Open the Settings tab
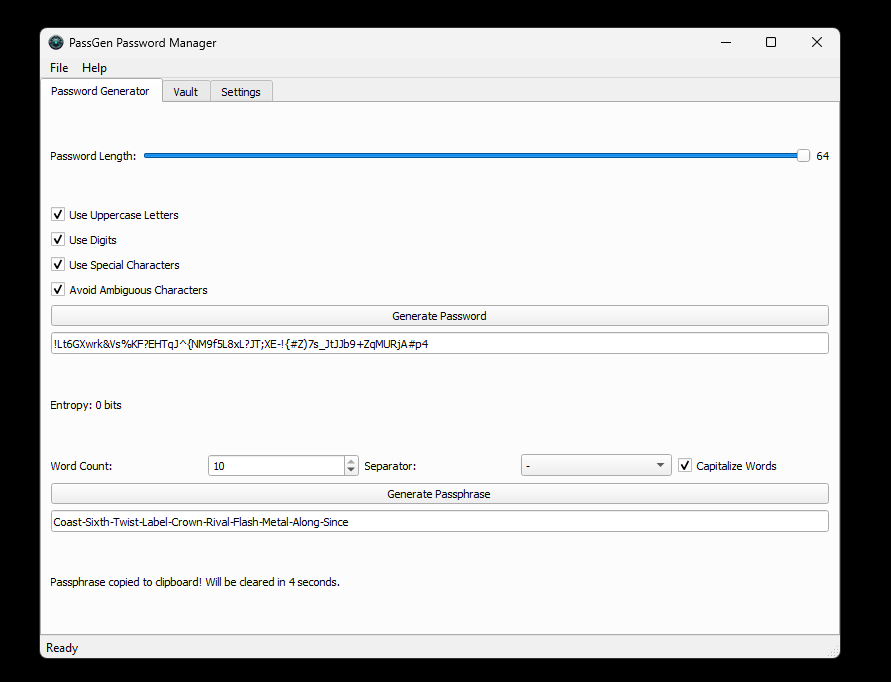891x682 pixels. pyautogui.click(x=240, y=91)
